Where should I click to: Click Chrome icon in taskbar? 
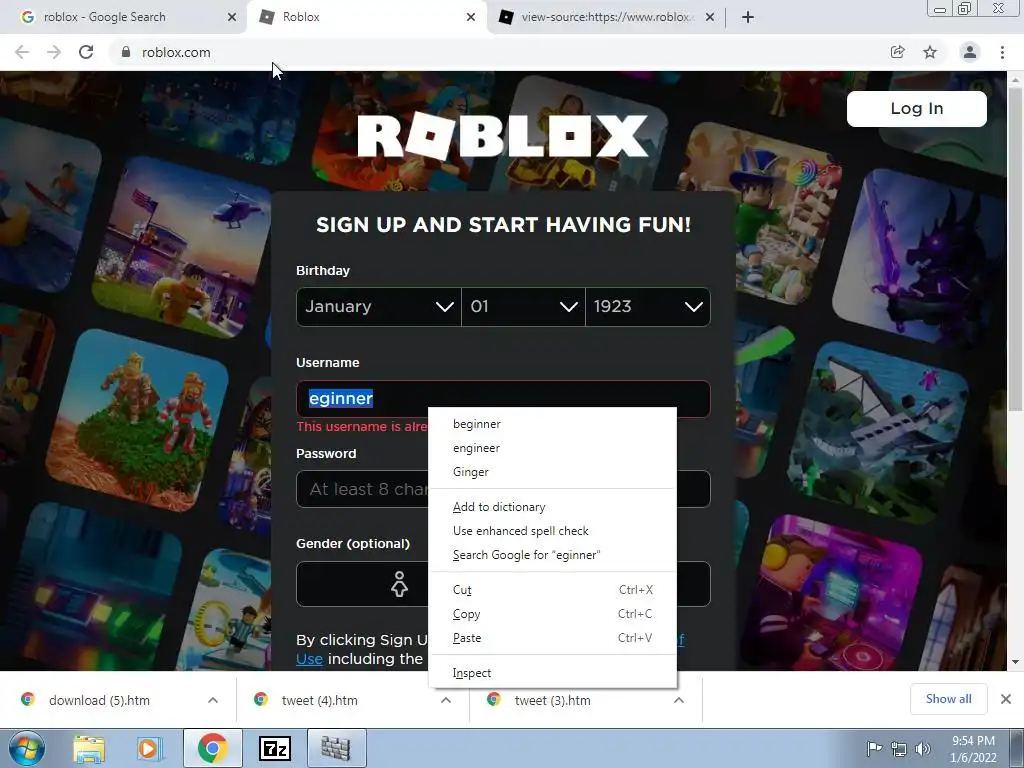tap(212, 748)
